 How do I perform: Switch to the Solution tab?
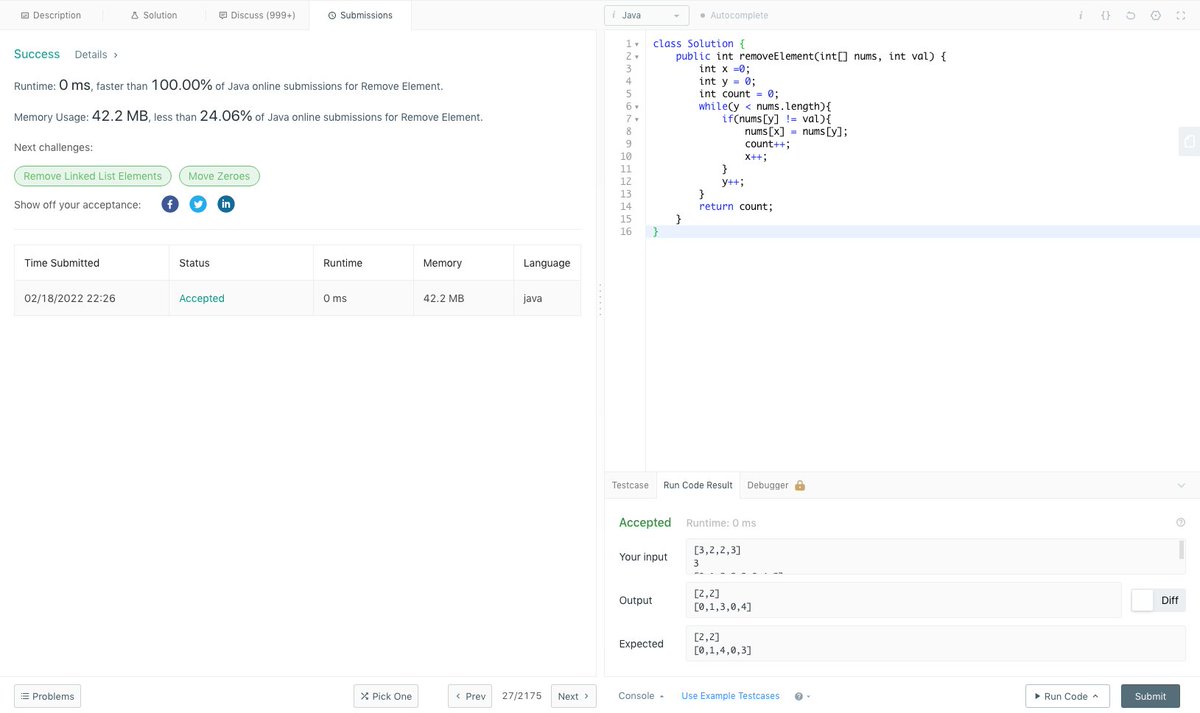click(154, 15)
